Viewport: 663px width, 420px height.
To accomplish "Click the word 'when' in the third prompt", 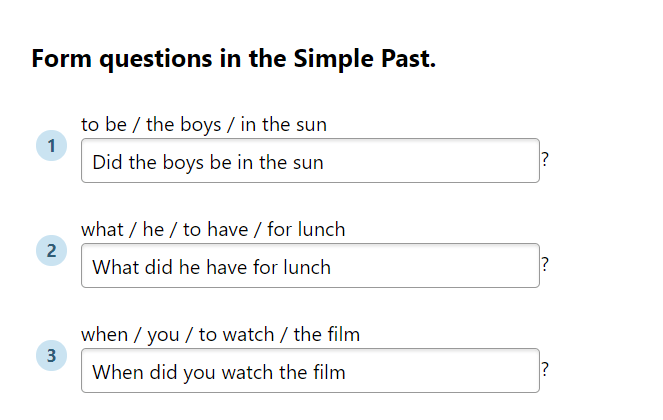I will coord(105,334).
